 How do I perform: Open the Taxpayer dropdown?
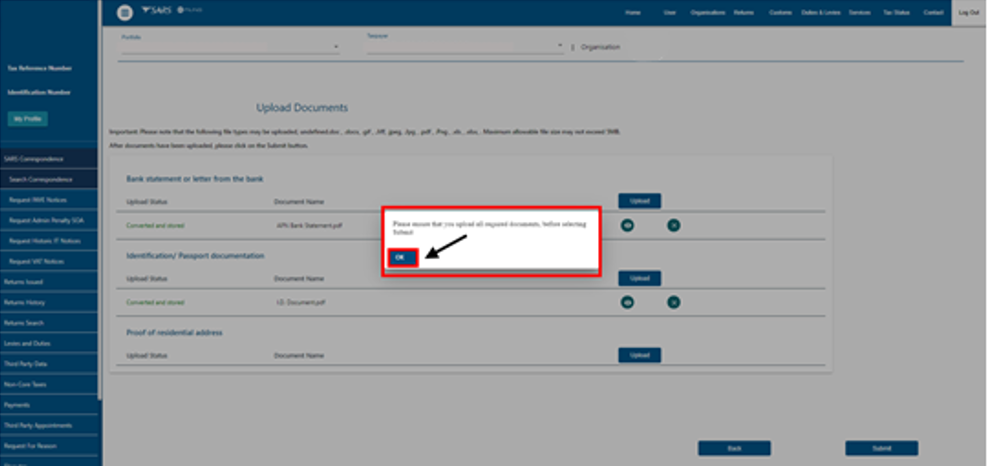click(465, 47)
